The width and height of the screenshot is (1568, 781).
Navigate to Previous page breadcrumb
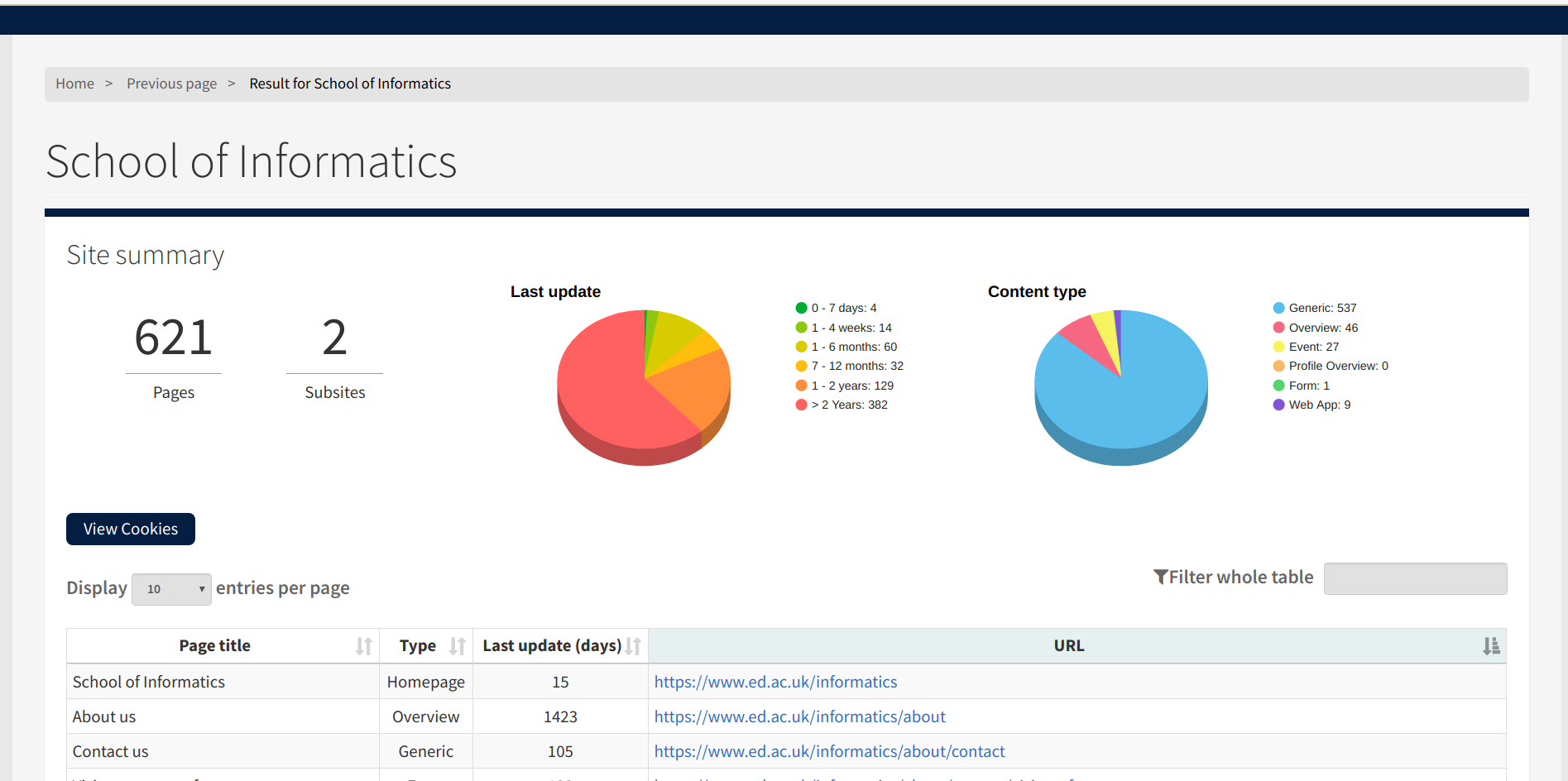pyautogui.click(x=171, y=84)
